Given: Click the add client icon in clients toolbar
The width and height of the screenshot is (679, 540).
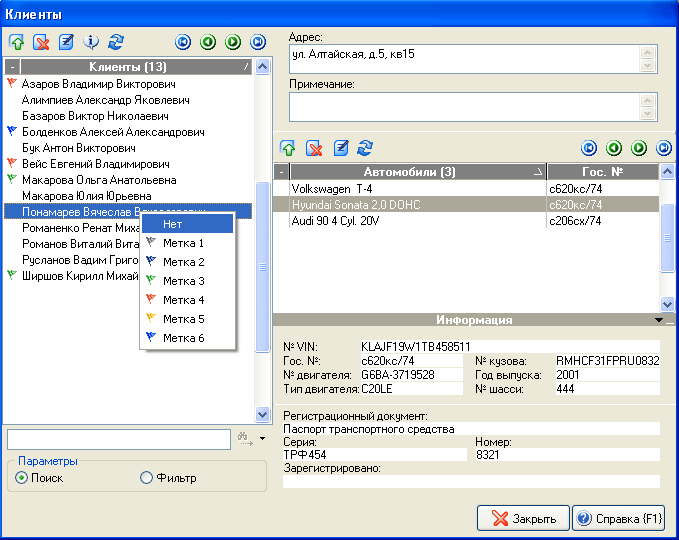Looking at the screenshot, I should tap(17, 42).
